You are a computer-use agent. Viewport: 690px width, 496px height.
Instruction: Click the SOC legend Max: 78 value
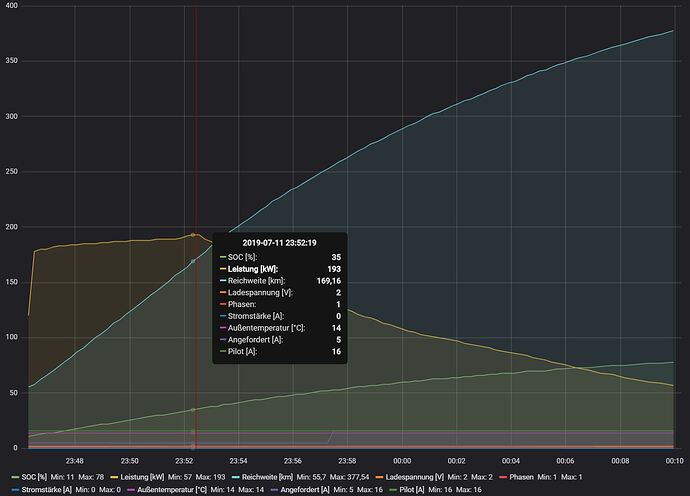tap(91, 477)
